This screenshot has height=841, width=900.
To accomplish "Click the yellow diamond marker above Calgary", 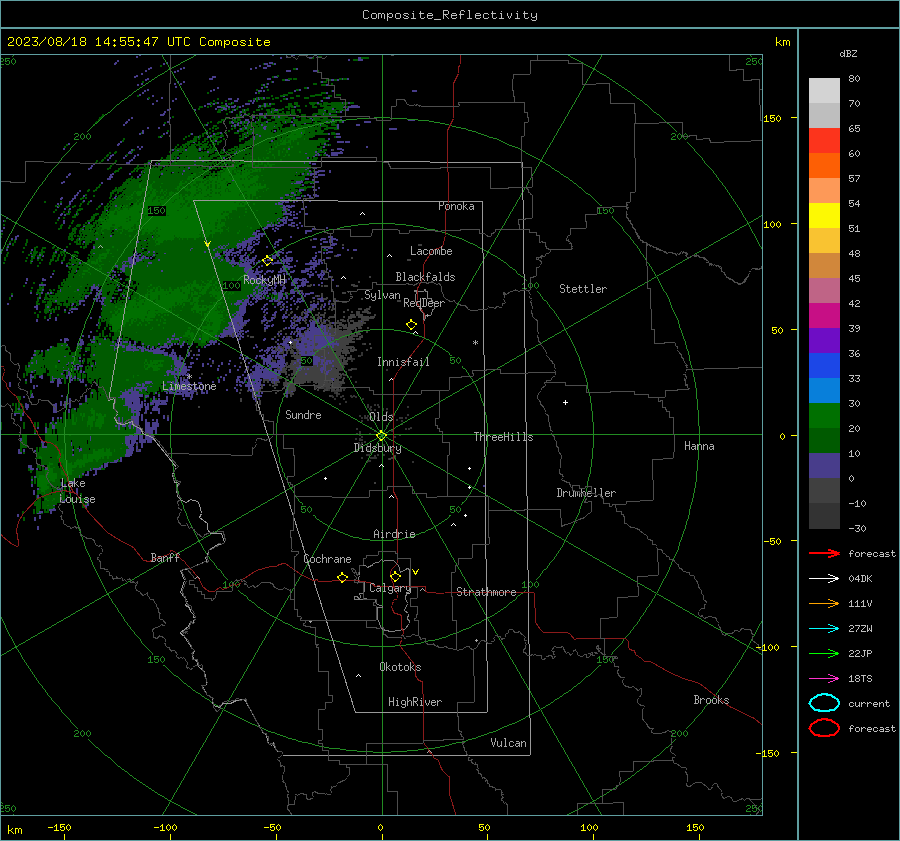I will (395, 576).
